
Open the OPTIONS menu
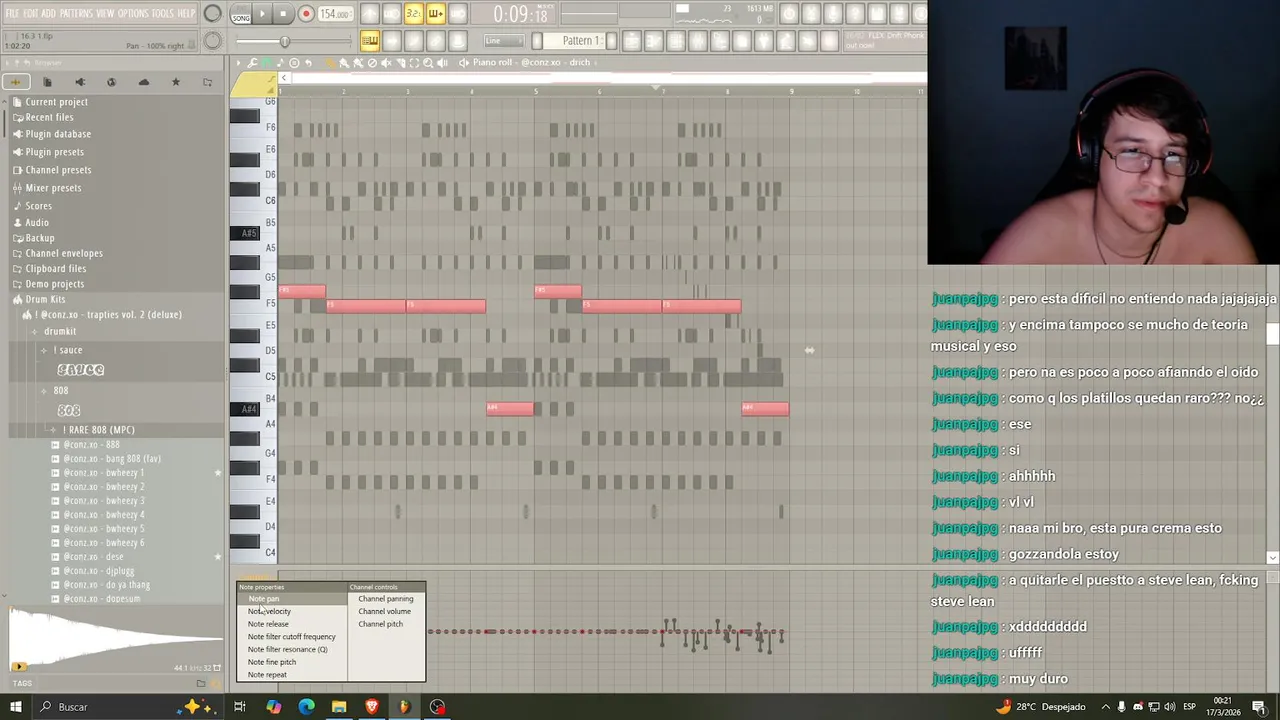tap(133, 13)
